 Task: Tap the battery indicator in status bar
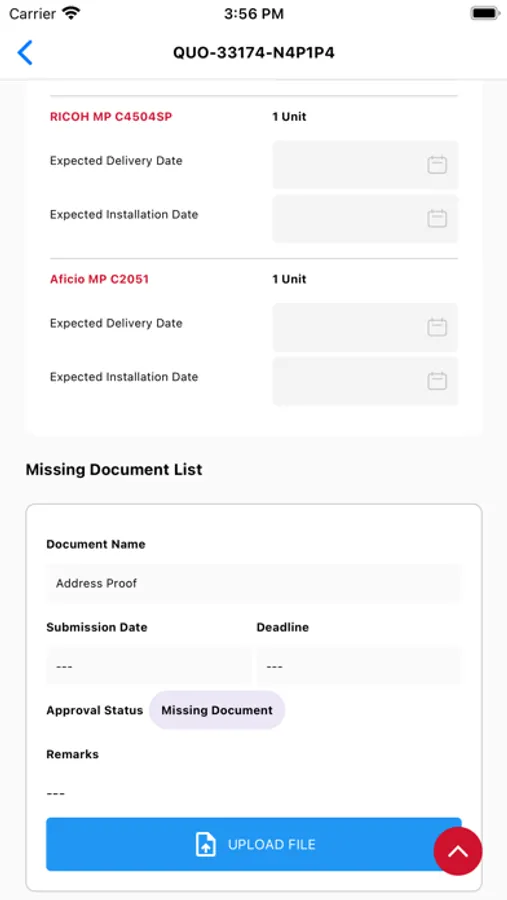click(x=485, y=13)
